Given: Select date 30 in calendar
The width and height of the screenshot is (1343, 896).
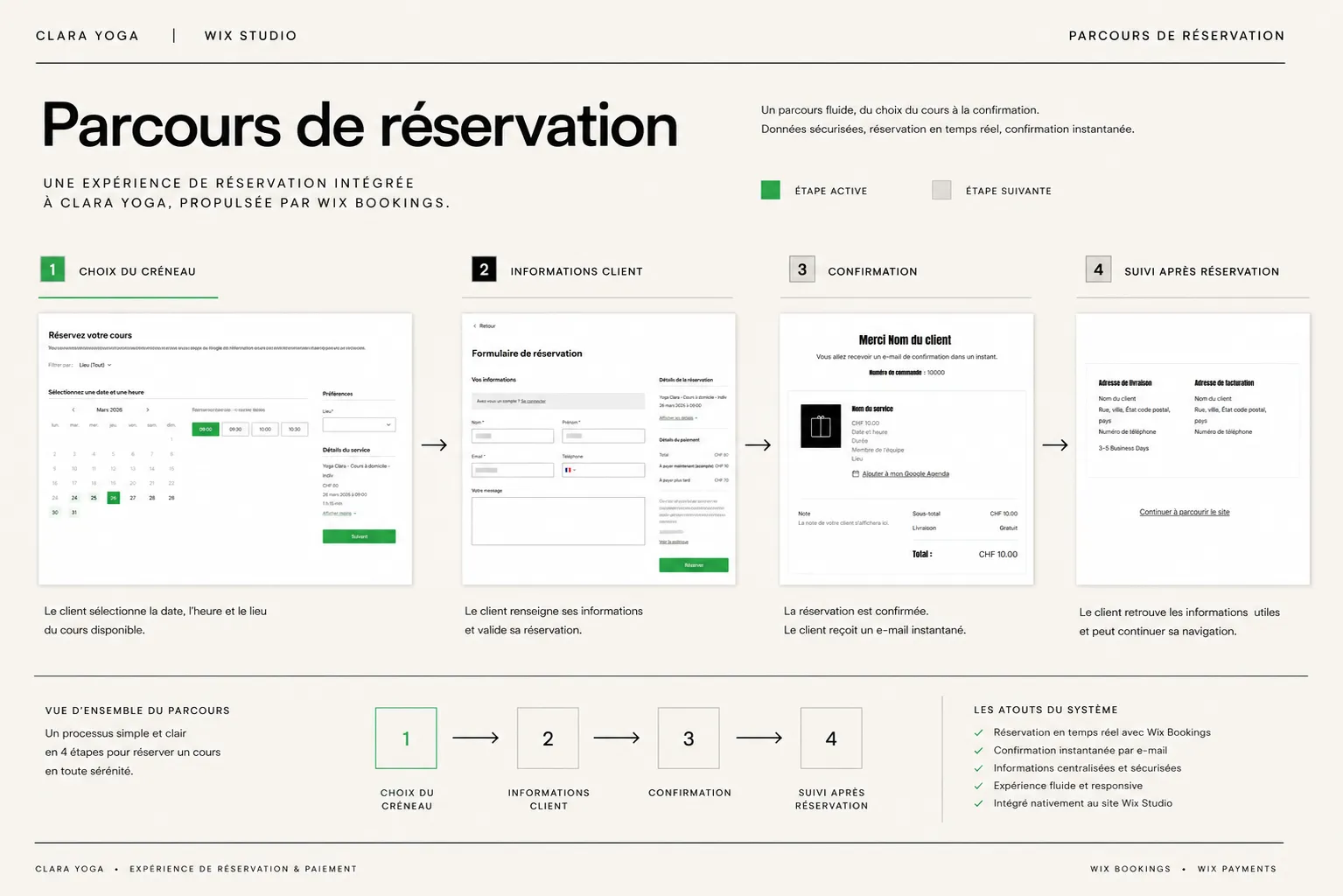Looking at the screenshot, I should point(55,513).
